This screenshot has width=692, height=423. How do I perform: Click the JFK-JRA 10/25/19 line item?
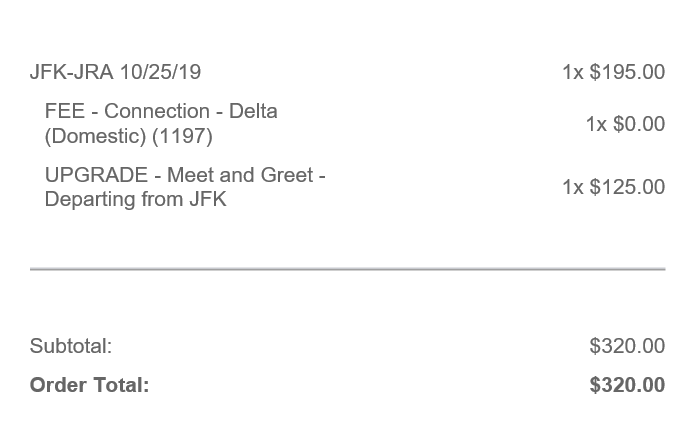pos(115,72)
